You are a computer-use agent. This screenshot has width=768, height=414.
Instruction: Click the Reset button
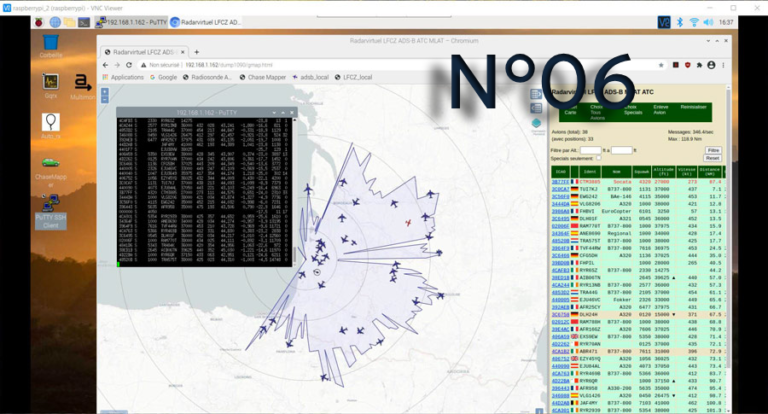(713, 158)
